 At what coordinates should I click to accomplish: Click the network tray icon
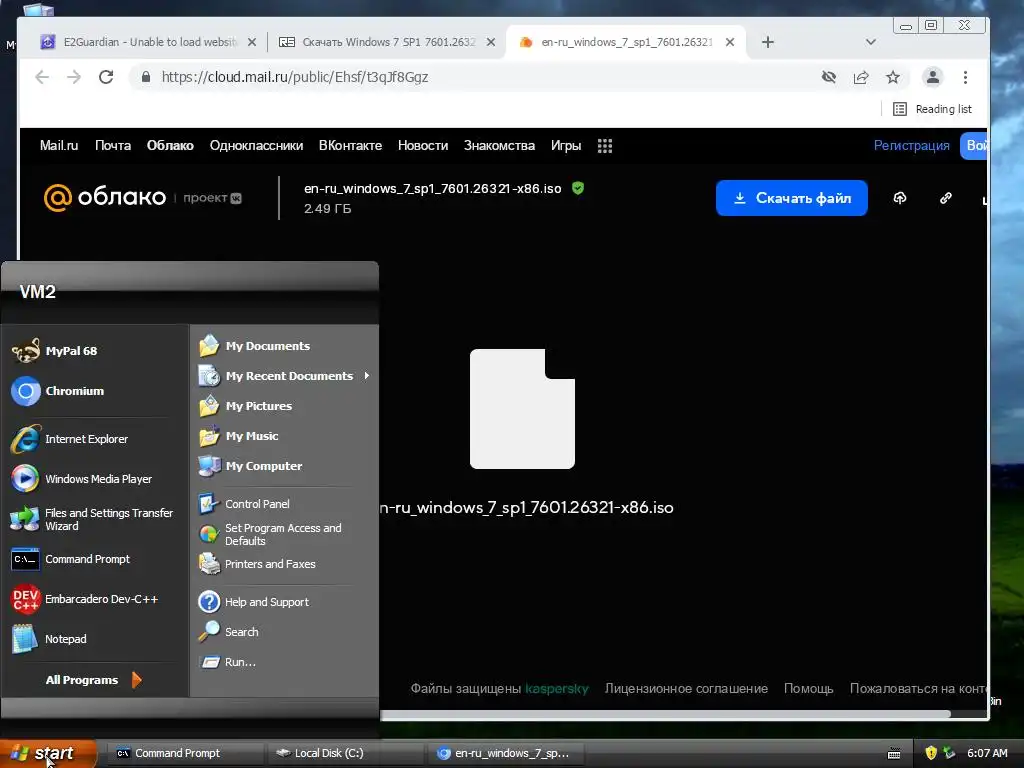949,753
